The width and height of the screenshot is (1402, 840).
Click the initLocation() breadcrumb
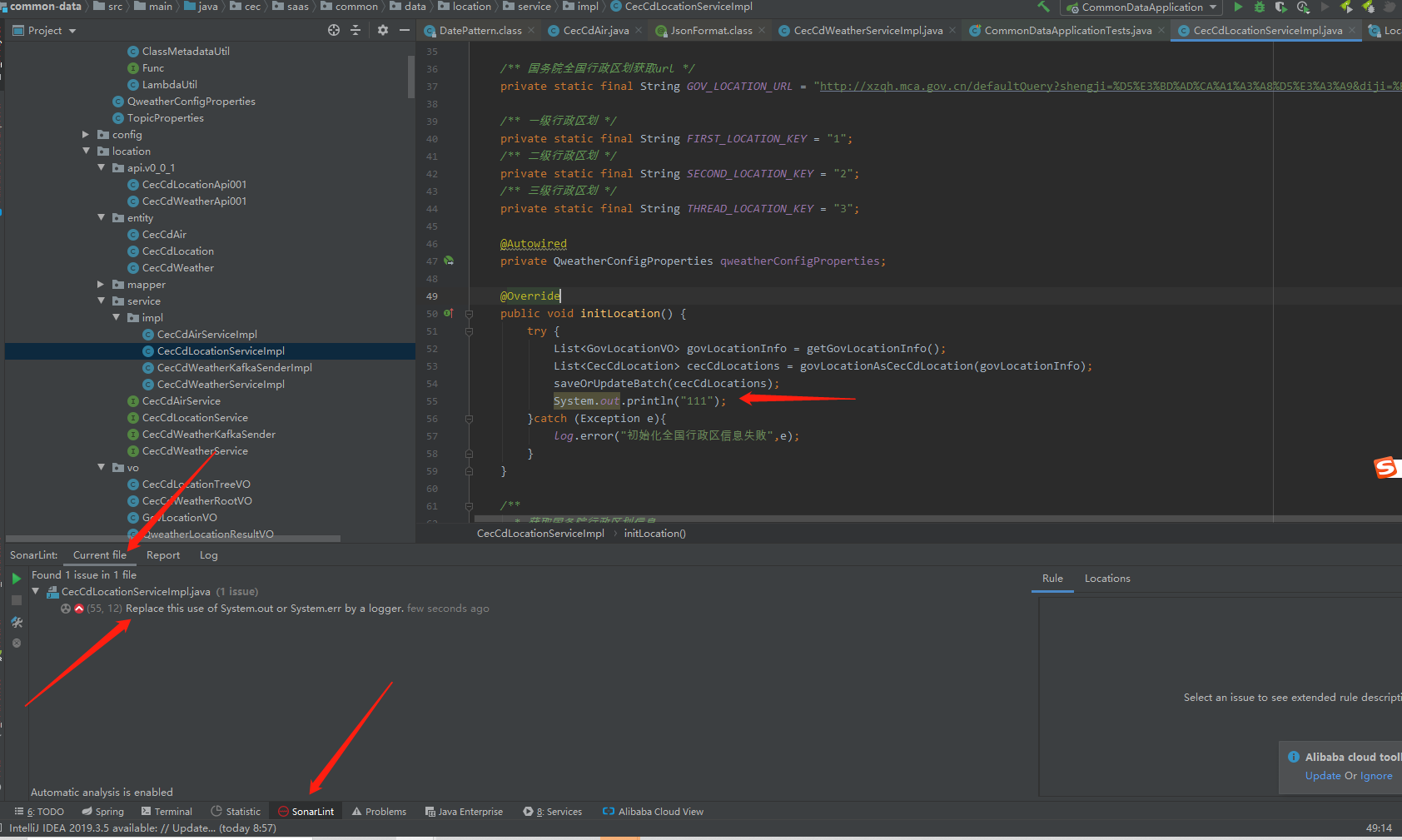point(655,533)
